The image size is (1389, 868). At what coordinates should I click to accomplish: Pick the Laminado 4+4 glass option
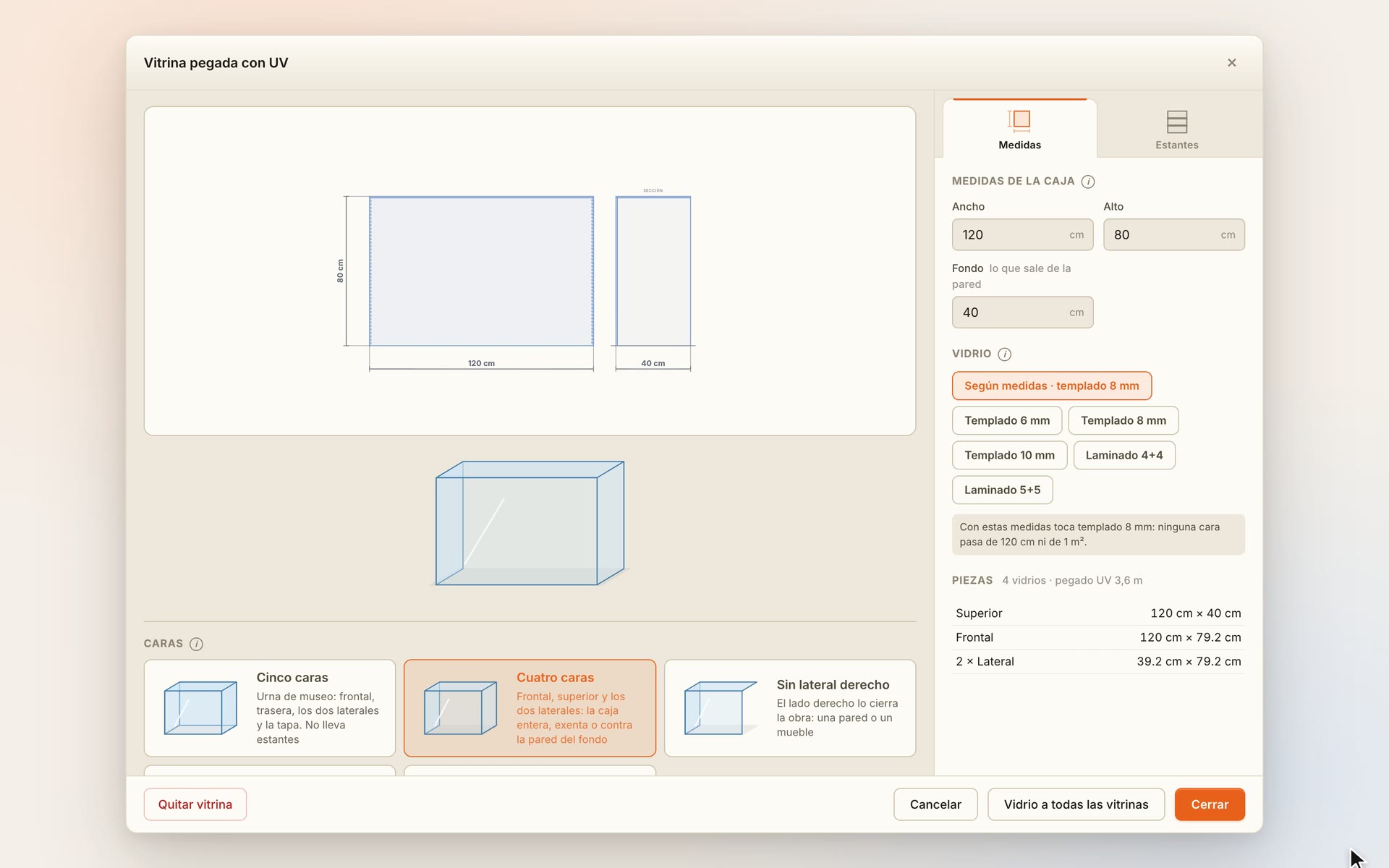coord(1123,455)
